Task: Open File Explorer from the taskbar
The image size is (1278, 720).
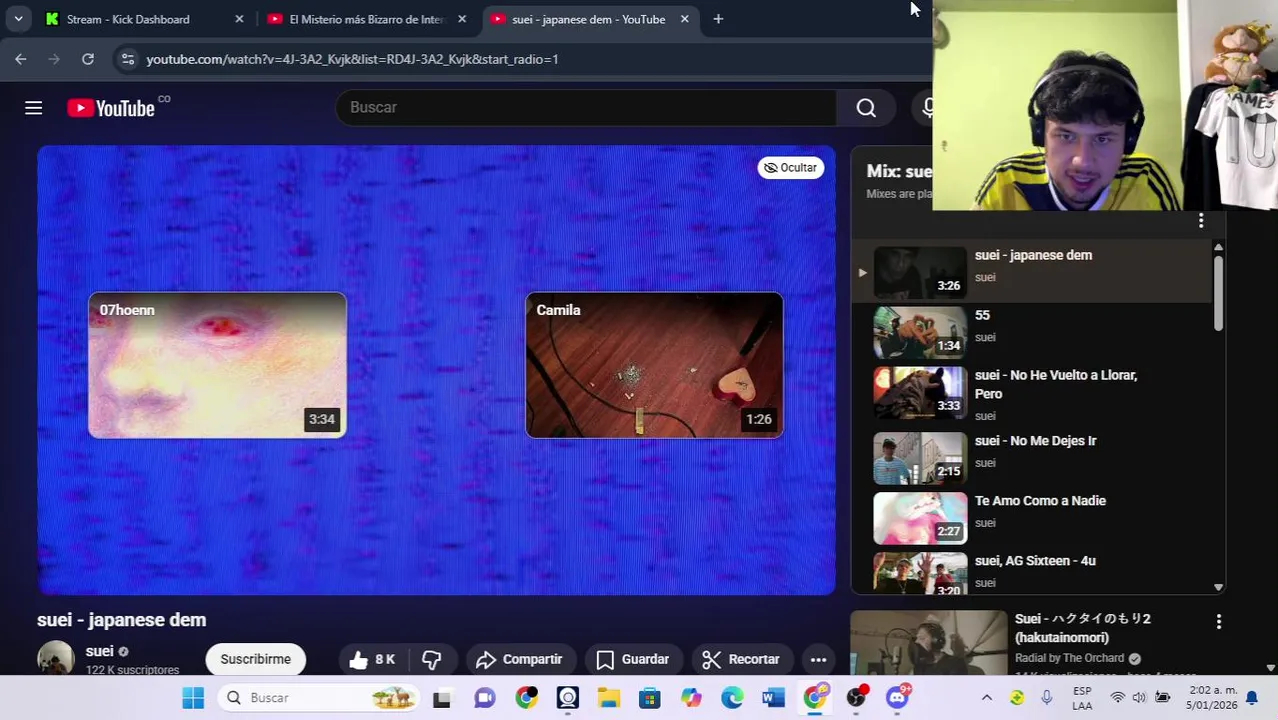Action: 609,698
